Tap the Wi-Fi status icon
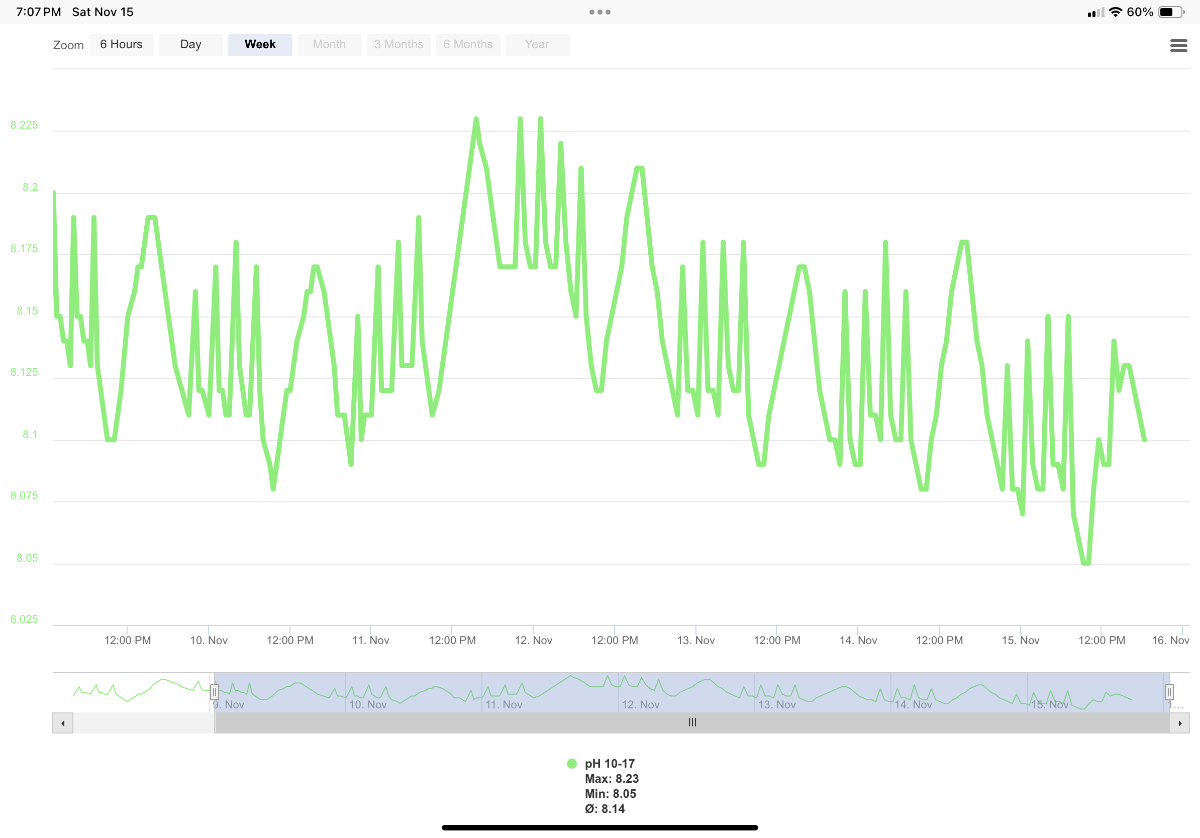 (1115, 12)
